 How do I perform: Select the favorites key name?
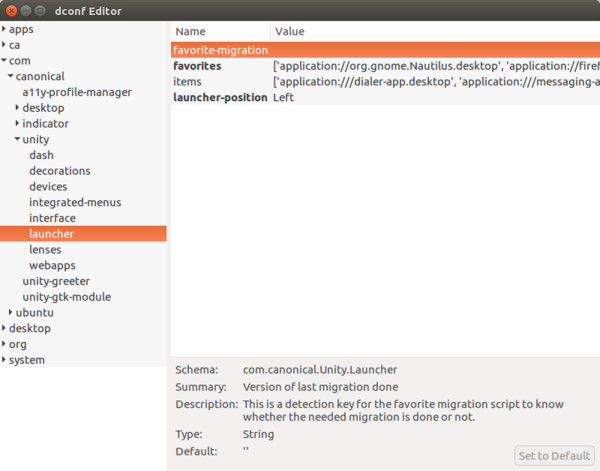coord(197,66)
